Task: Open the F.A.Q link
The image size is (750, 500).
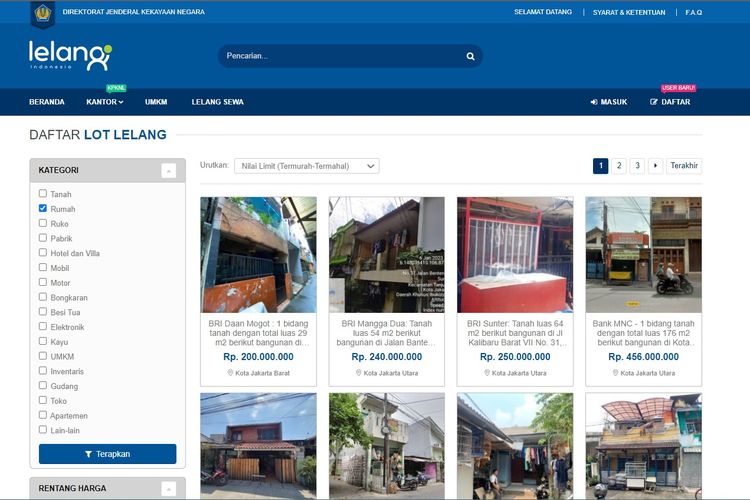Action: click(694, 12)
